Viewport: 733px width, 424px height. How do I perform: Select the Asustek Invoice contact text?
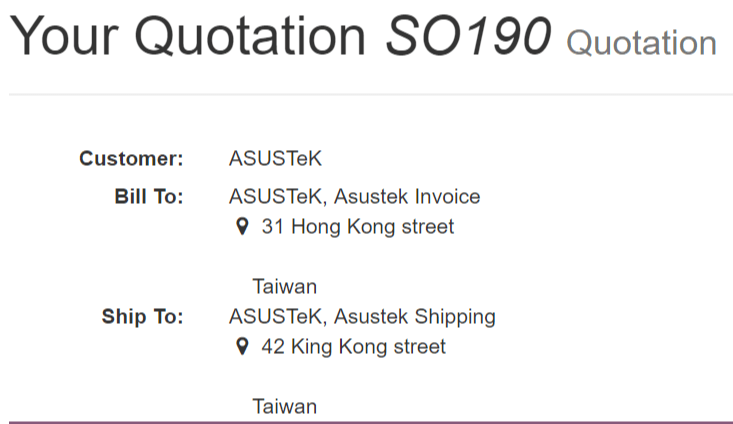pyautogui.click(x=407, y=196)
